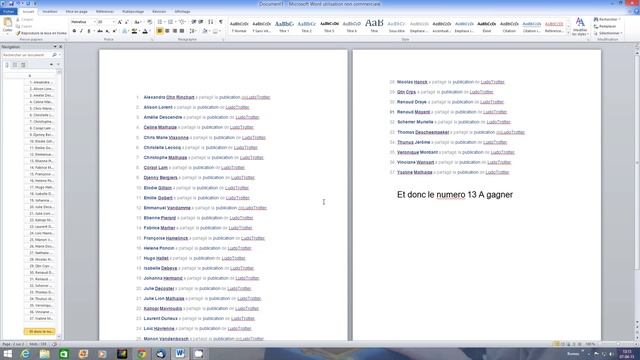The height and width of the screenshot is (360, 640).
Task: Click the align right icon
Action: click(x=175, y=31)
